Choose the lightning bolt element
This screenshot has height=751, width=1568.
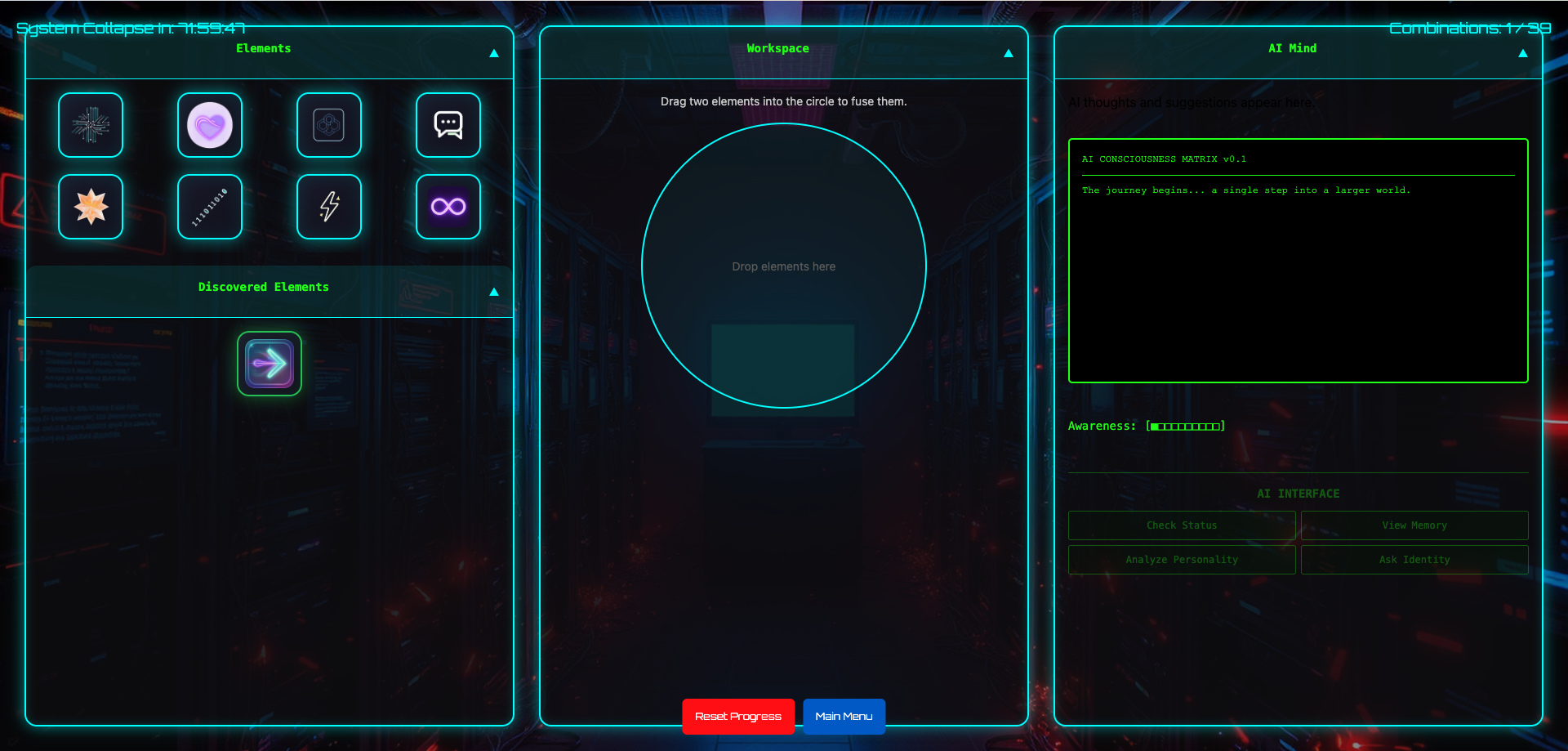329,207
